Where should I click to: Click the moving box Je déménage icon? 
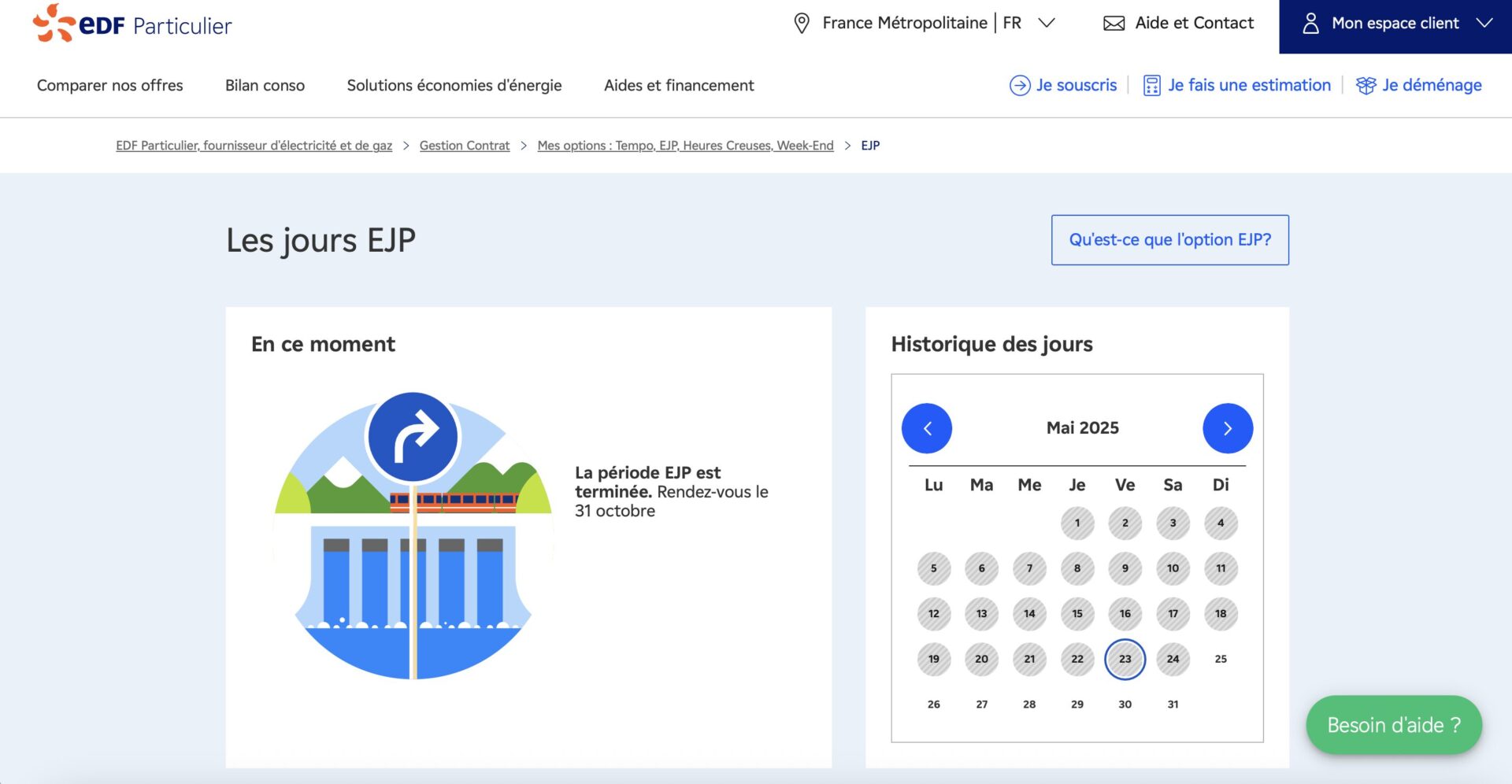click(x=1366, y=85)
